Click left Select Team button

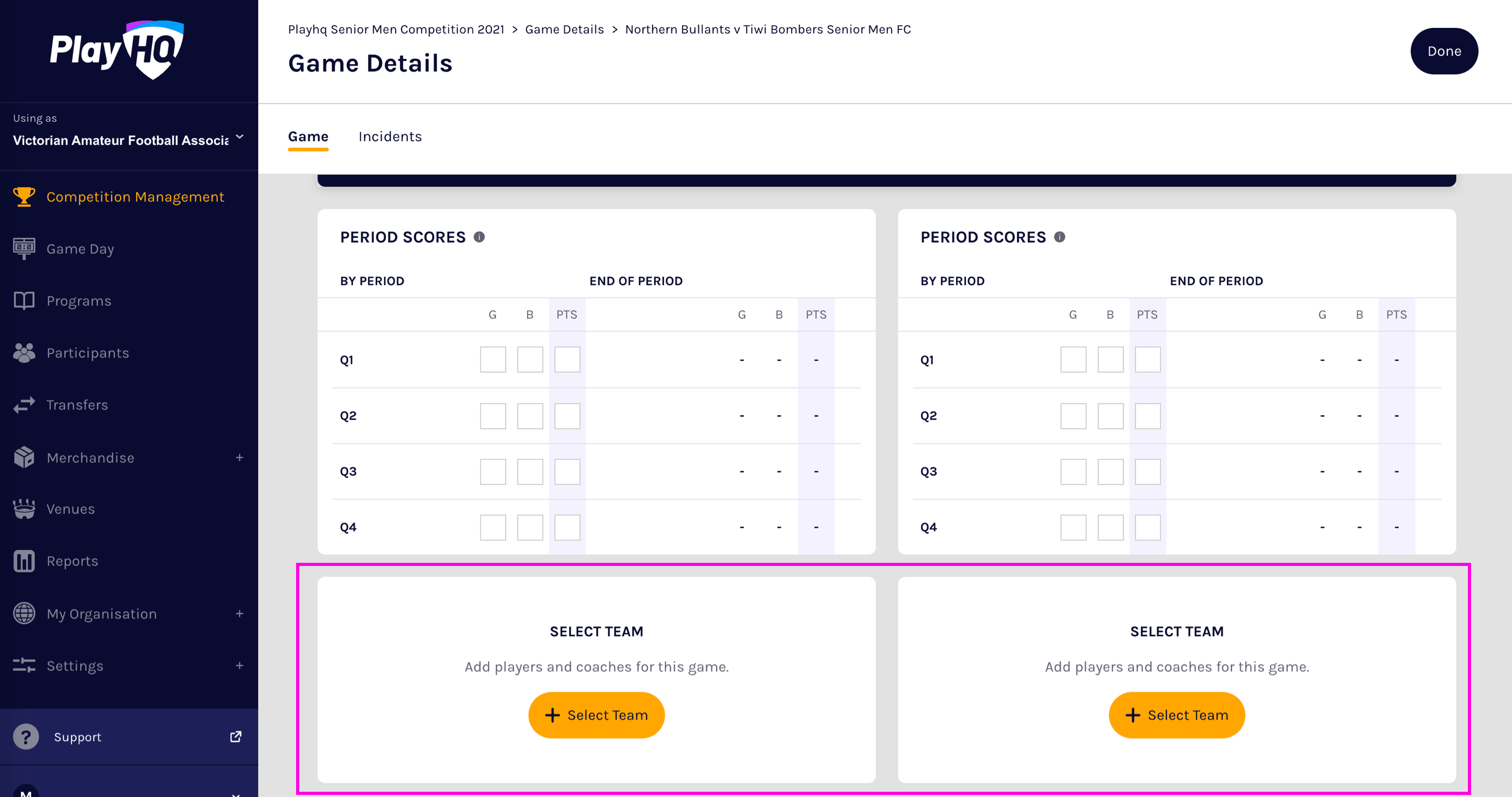[596, 715]
